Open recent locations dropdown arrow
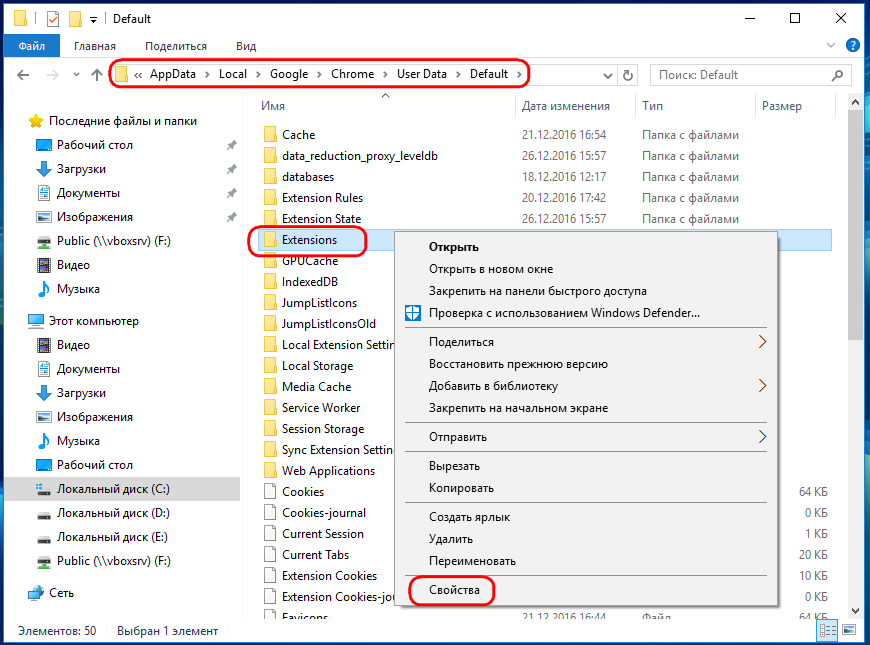Screen dimensions: 870x645 pos(76,75)
